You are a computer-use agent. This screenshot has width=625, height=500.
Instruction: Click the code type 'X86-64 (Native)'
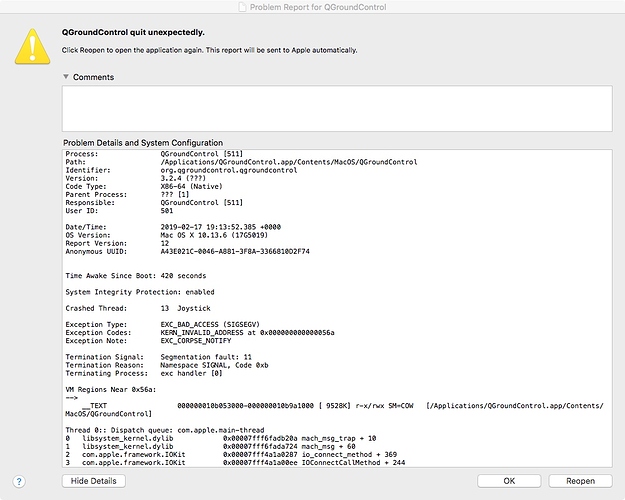(191, 186)
